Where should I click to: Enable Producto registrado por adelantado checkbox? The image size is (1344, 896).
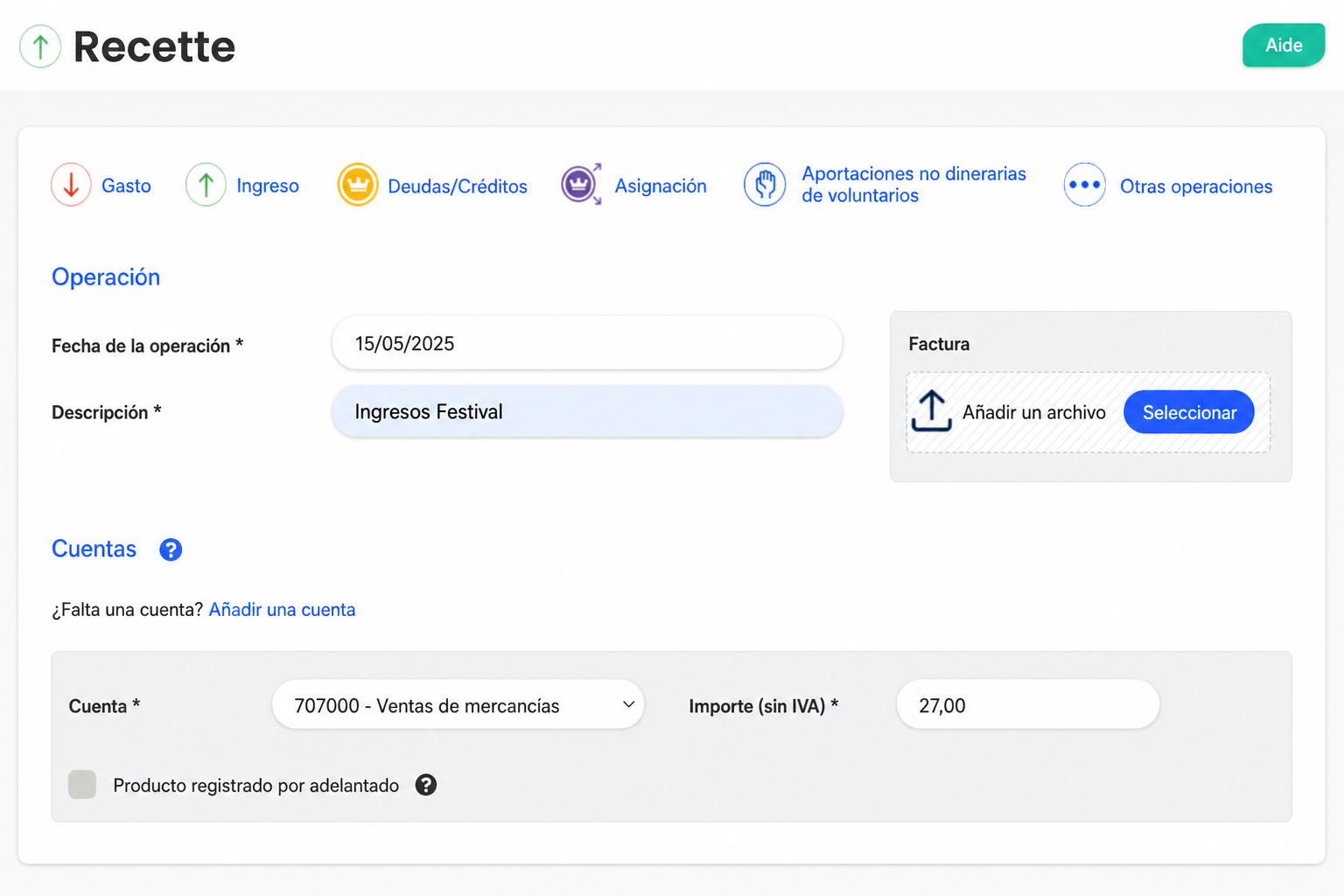click(82, 785)
